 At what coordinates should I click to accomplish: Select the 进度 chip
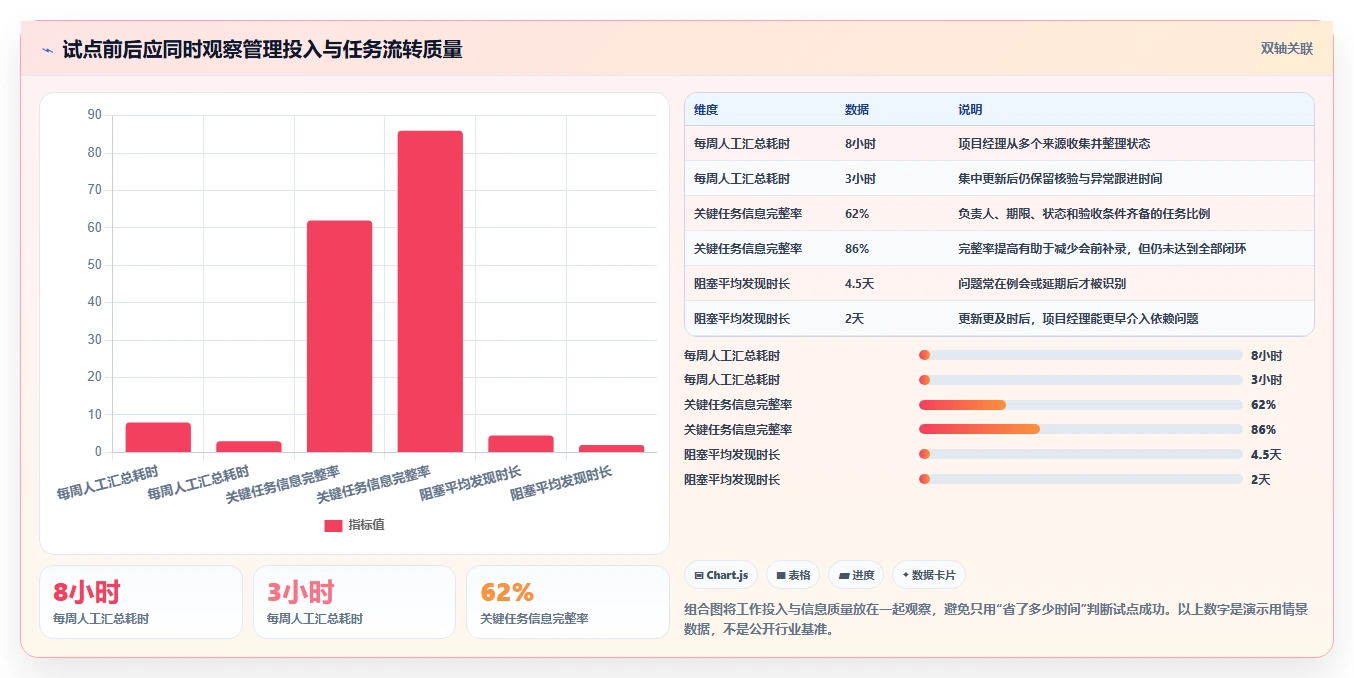[856, 575]
